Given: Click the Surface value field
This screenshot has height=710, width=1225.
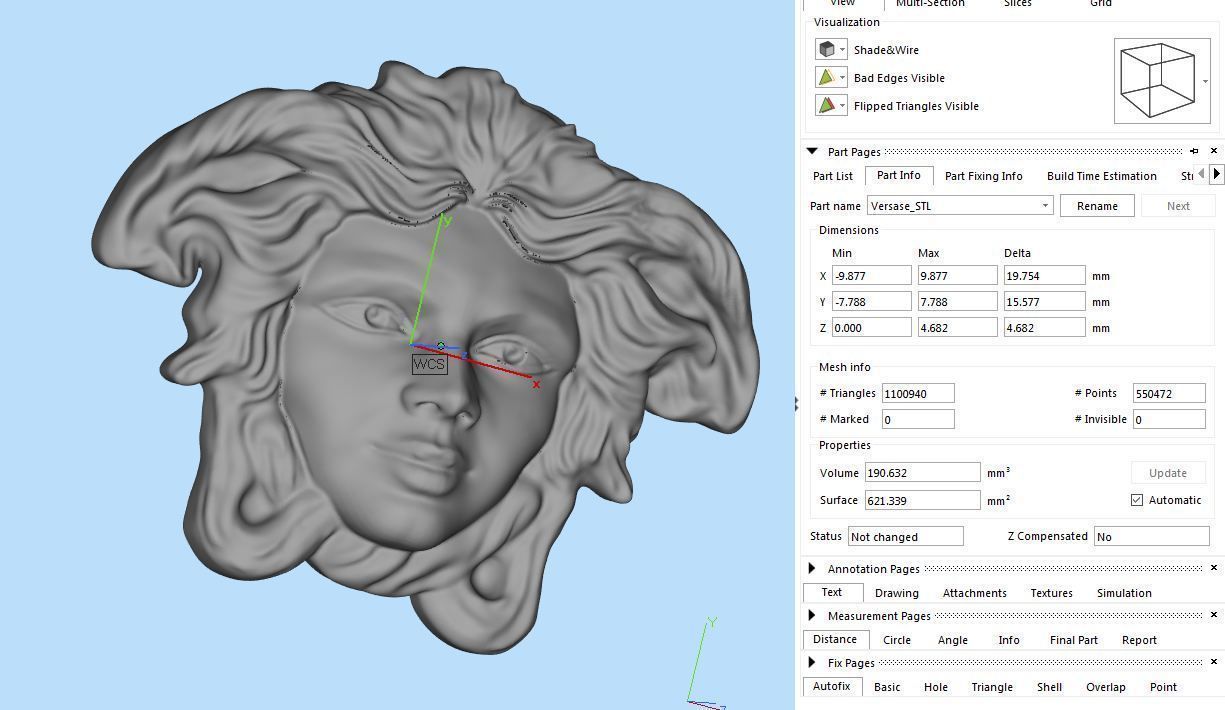Looking at the screenshot, I should point(922,500).
